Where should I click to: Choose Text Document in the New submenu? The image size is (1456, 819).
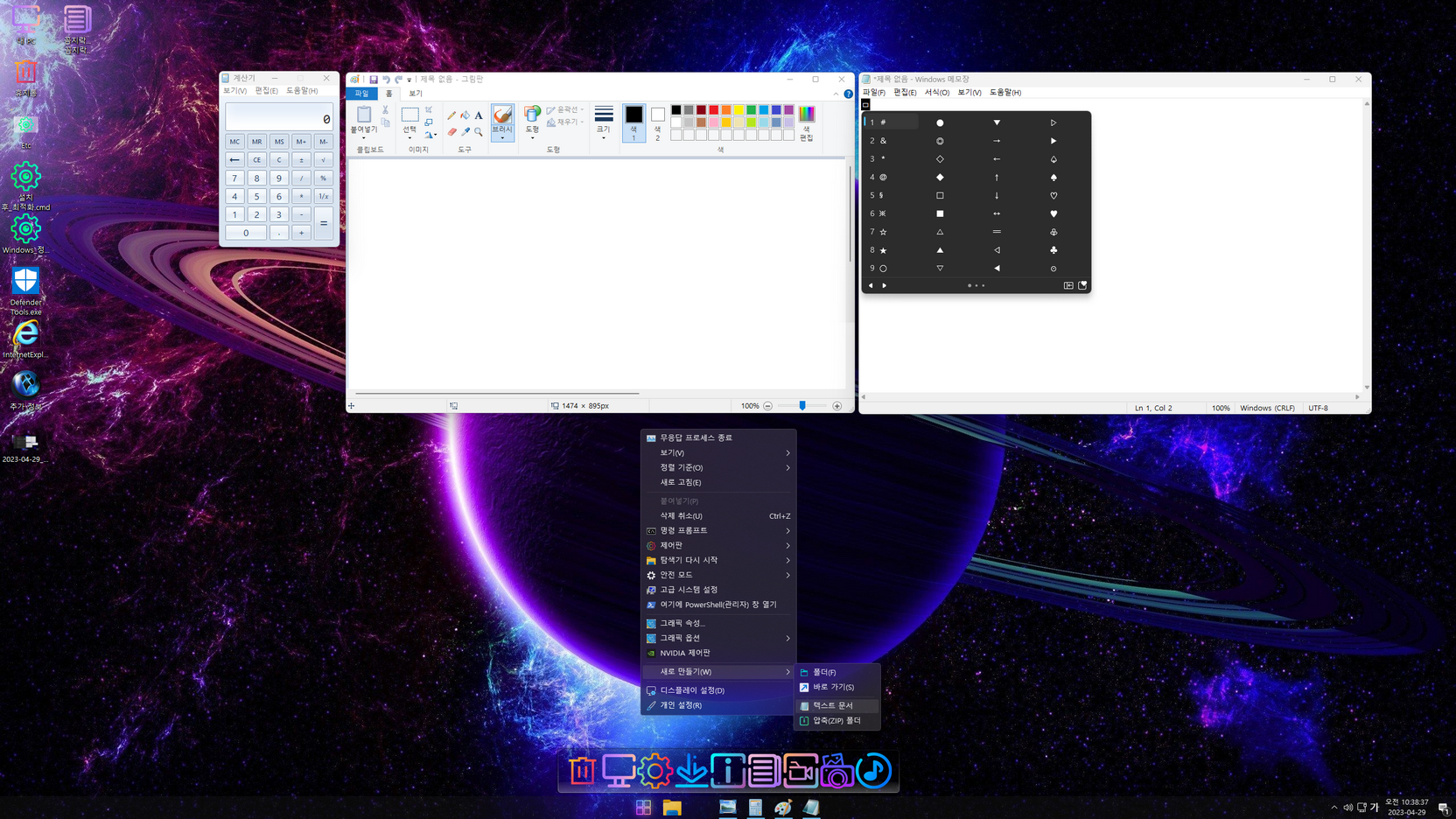837,705
